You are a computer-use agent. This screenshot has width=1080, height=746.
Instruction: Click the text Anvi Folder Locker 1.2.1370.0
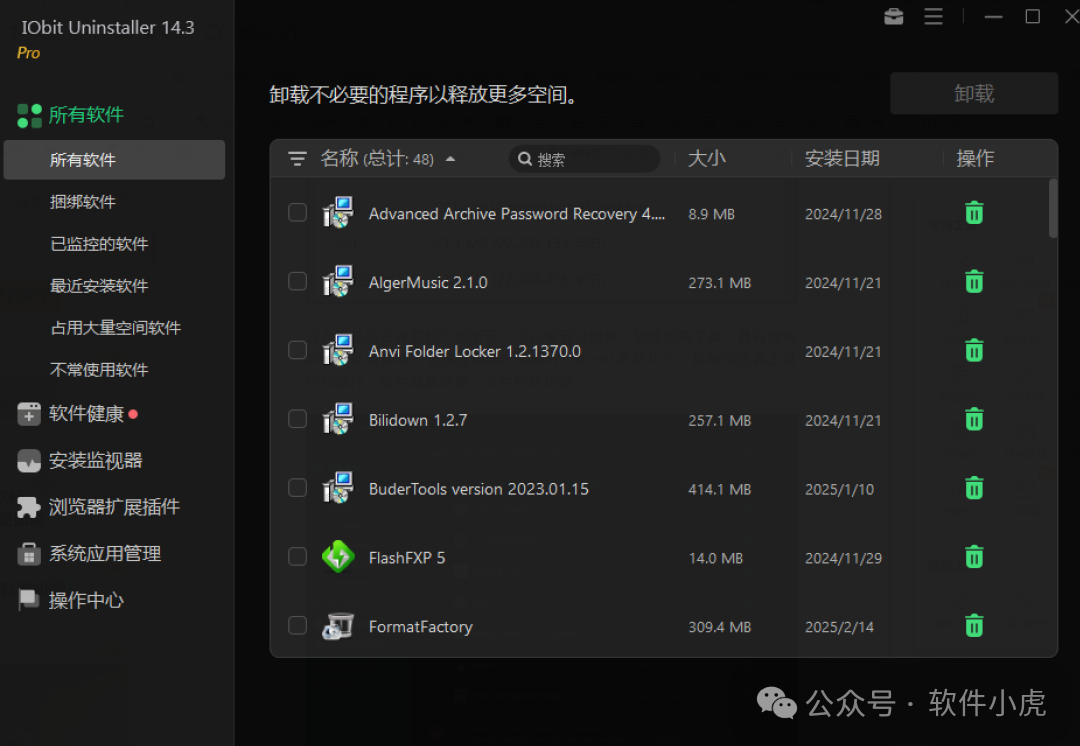(475, 351)
